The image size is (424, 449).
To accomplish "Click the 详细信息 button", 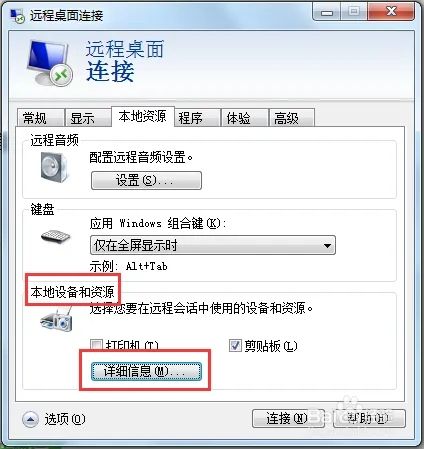I will (146, 371).
